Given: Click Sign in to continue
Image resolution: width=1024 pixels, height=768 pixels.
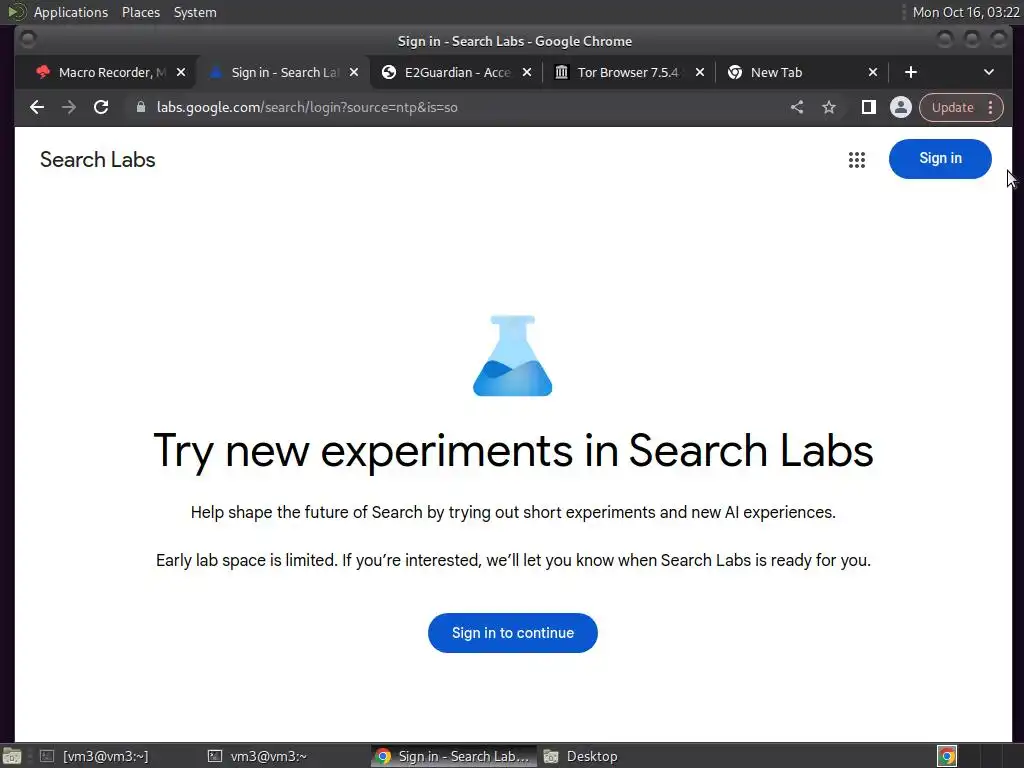Looking at the screenshot, I should (x=513, y=633).
